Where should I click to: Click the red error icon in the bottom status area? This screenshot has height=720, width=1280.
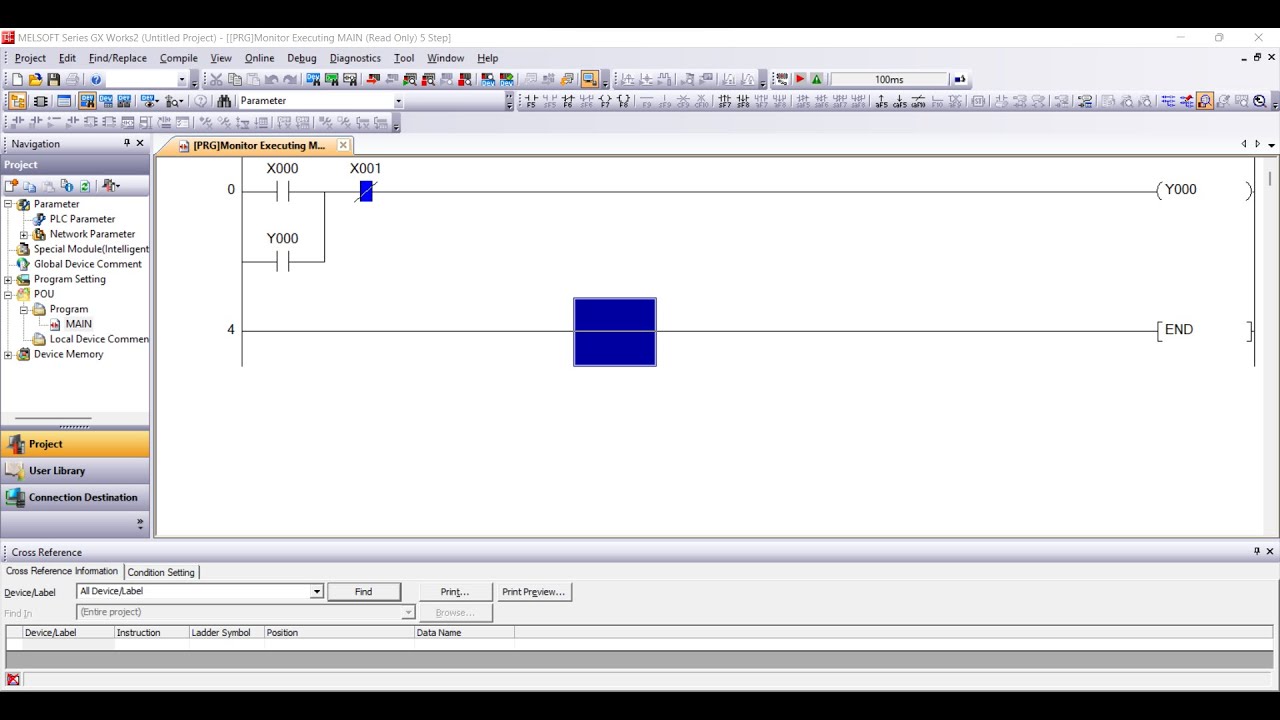[13, 680]
